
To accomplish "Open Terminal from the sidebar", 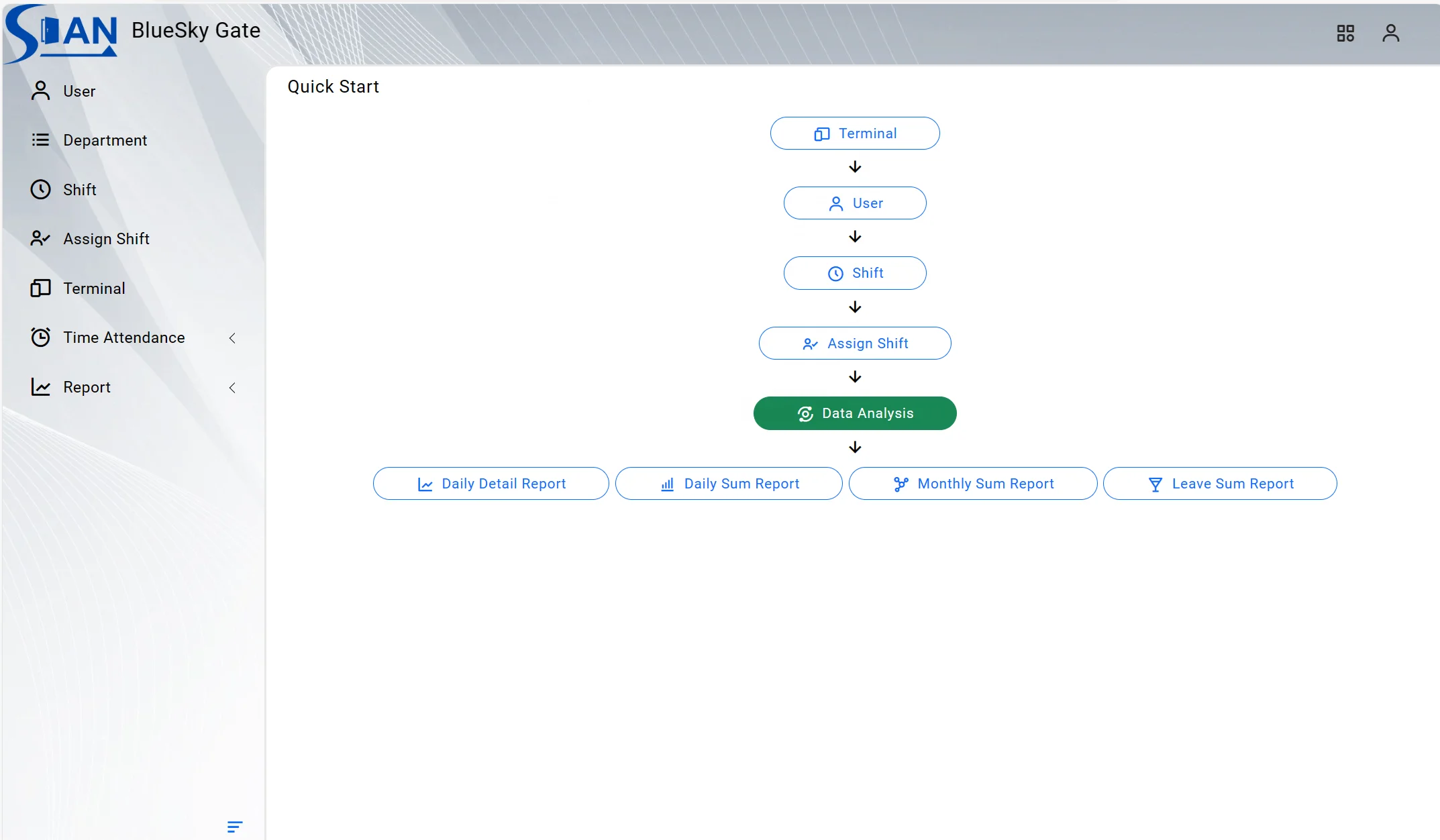I will [x=94, y=288].
